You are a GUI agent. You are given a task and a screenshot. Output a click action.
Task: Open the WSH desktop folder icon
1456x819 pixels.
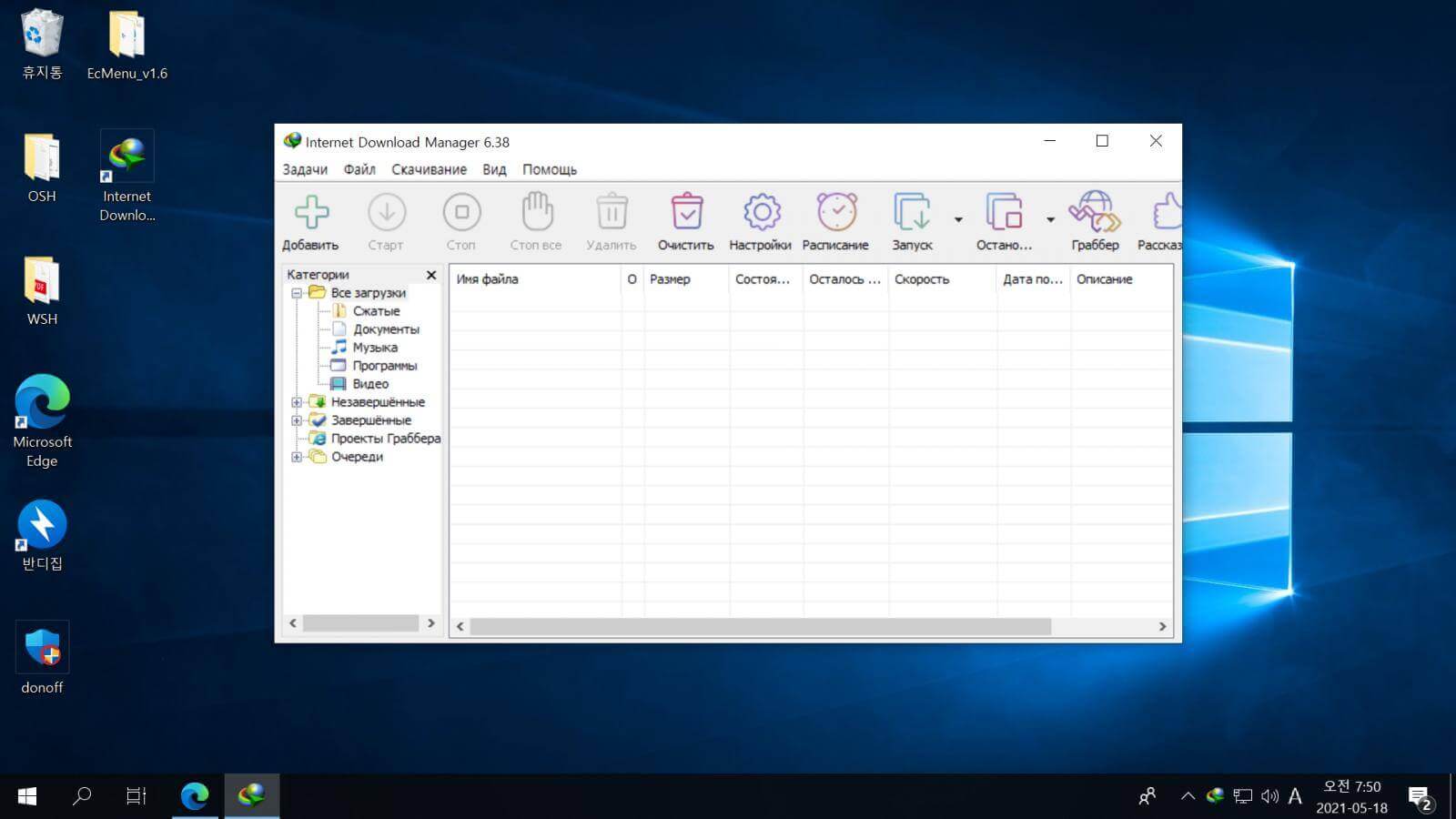(x=42, y=290)
